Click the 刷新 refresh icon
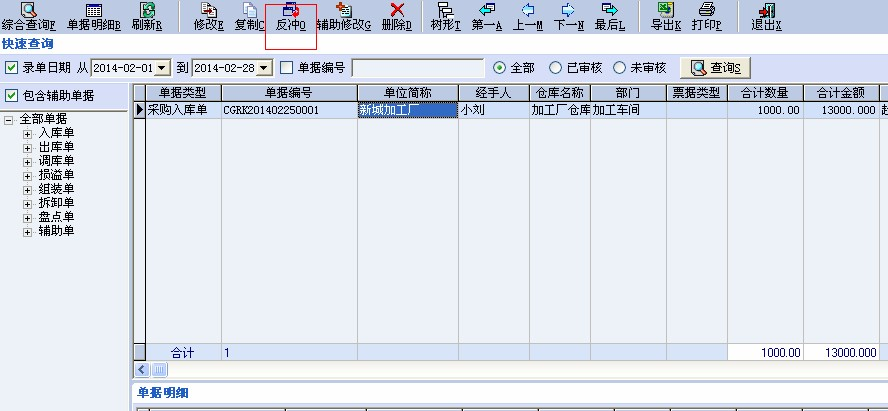This screenshot has width=888, height=411. (x=147, y=10)
